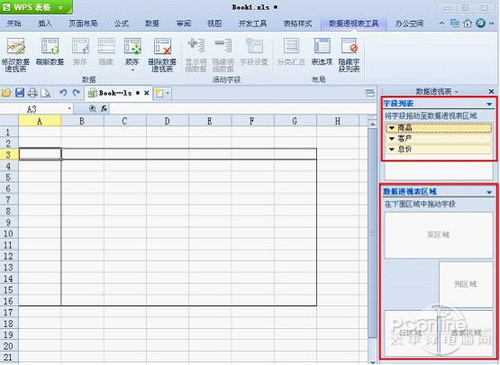The image size is (500, 365).
Task: Select row header 17
Action: click(x=9, y=312)
